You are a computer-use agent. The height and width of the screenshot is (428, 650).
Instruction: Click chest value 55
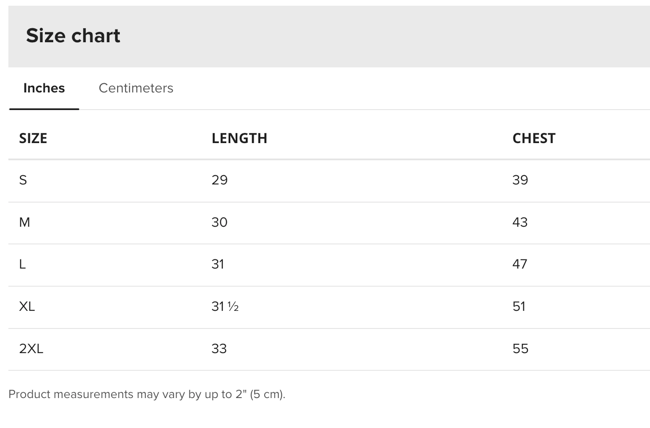point(520,349)
